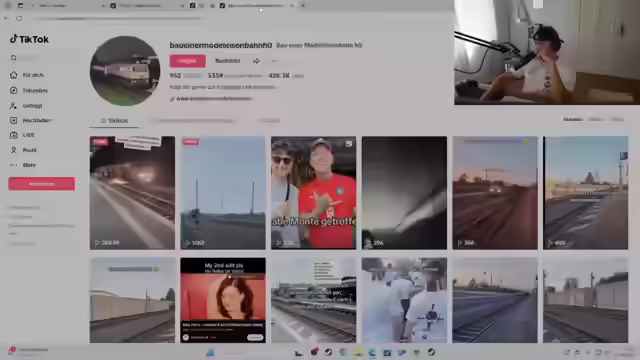Click the browser refresh icon
This screenshot has width=640, height=360.
coord(19,18)
